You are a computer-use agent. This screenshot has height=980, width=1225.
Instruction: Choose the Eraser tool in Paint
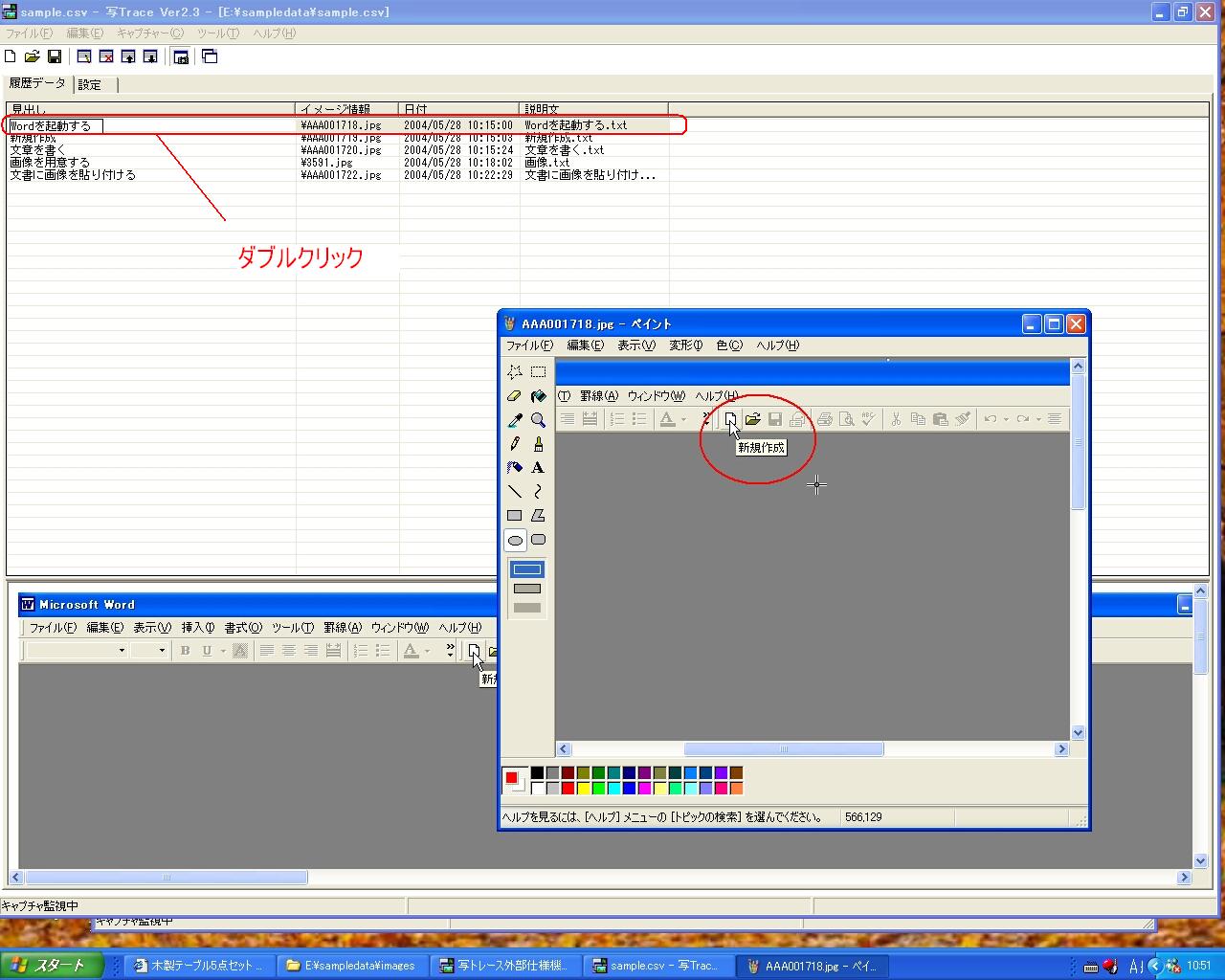(x=515, y=395)
